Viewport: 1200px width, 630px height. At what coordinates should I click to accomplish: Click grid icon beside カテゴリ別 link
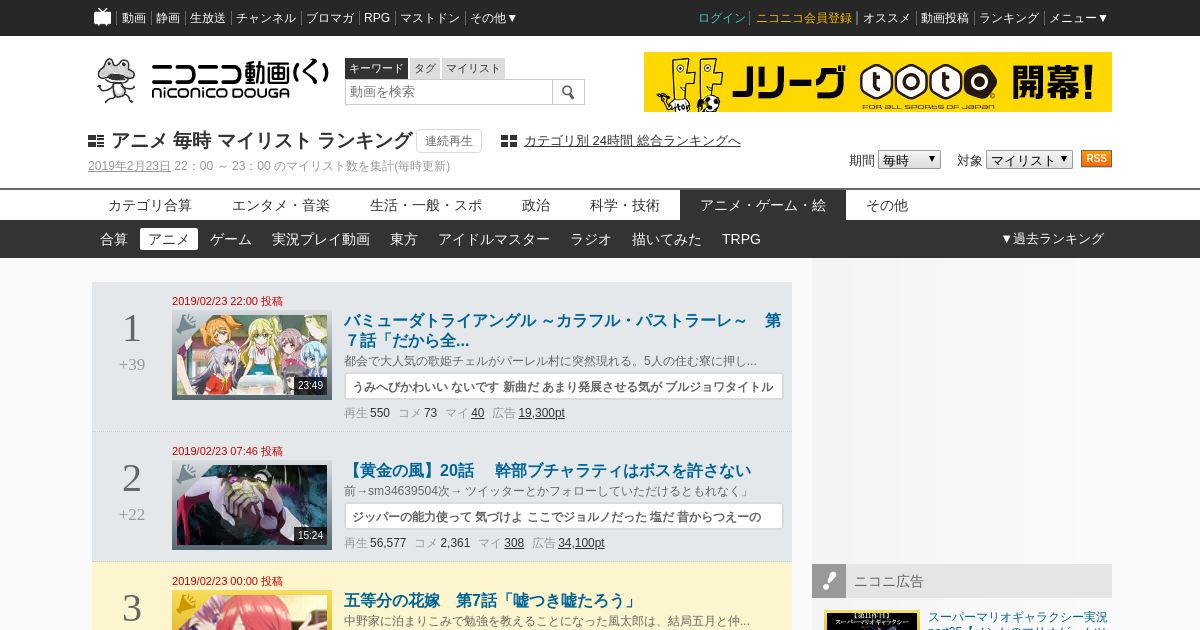509,141
